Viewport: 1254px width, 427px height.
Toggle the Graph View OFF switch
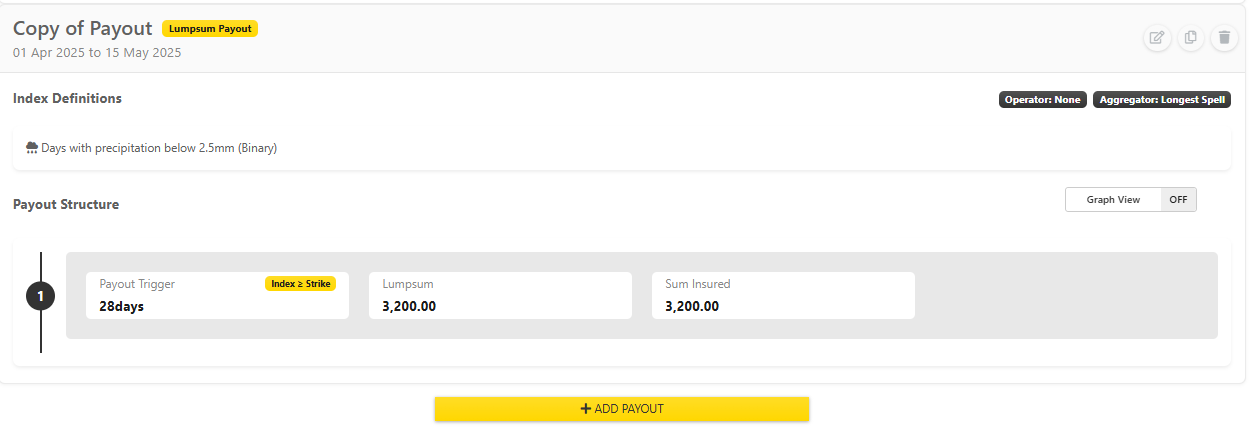point(1178,200)
